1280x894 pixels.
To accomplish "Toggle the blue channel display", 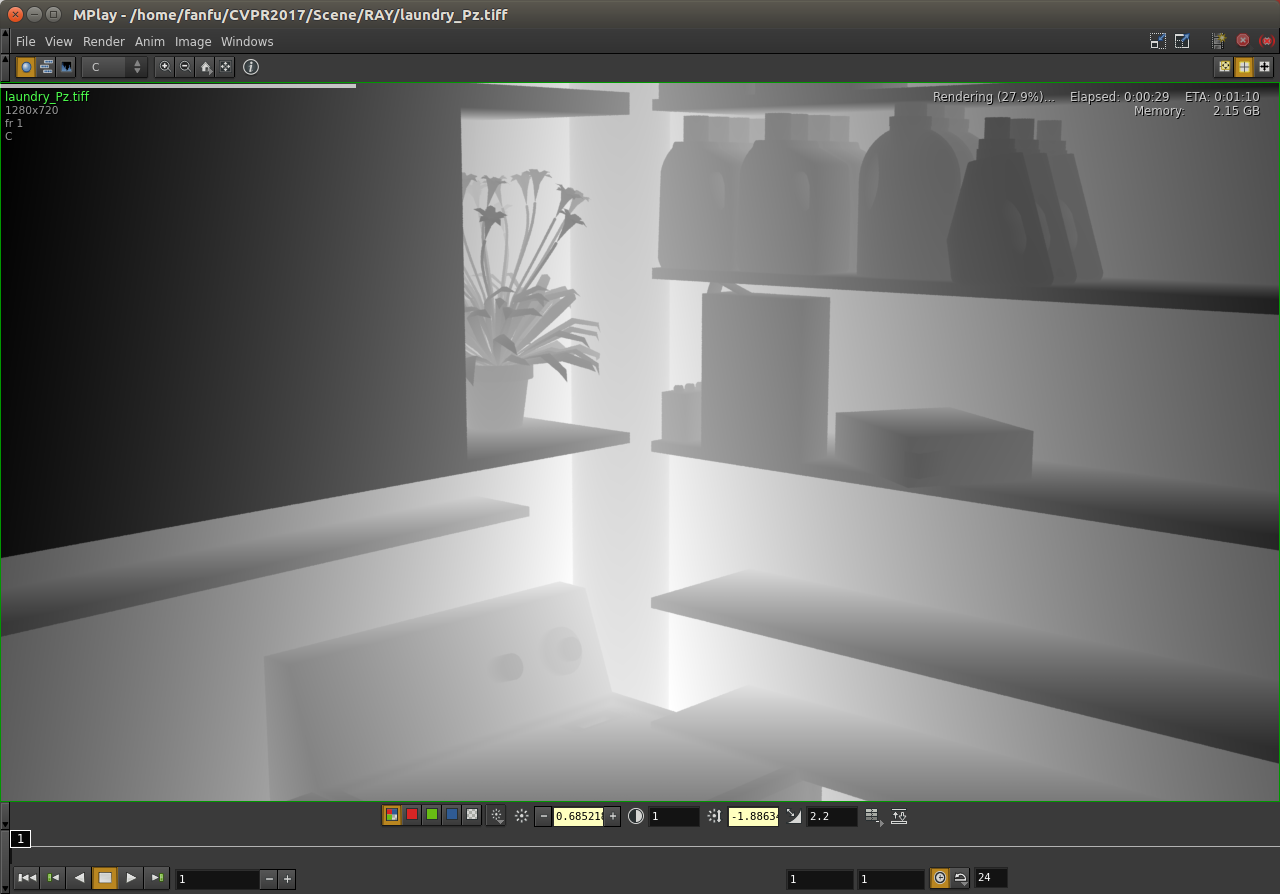I will pos(452,816).
